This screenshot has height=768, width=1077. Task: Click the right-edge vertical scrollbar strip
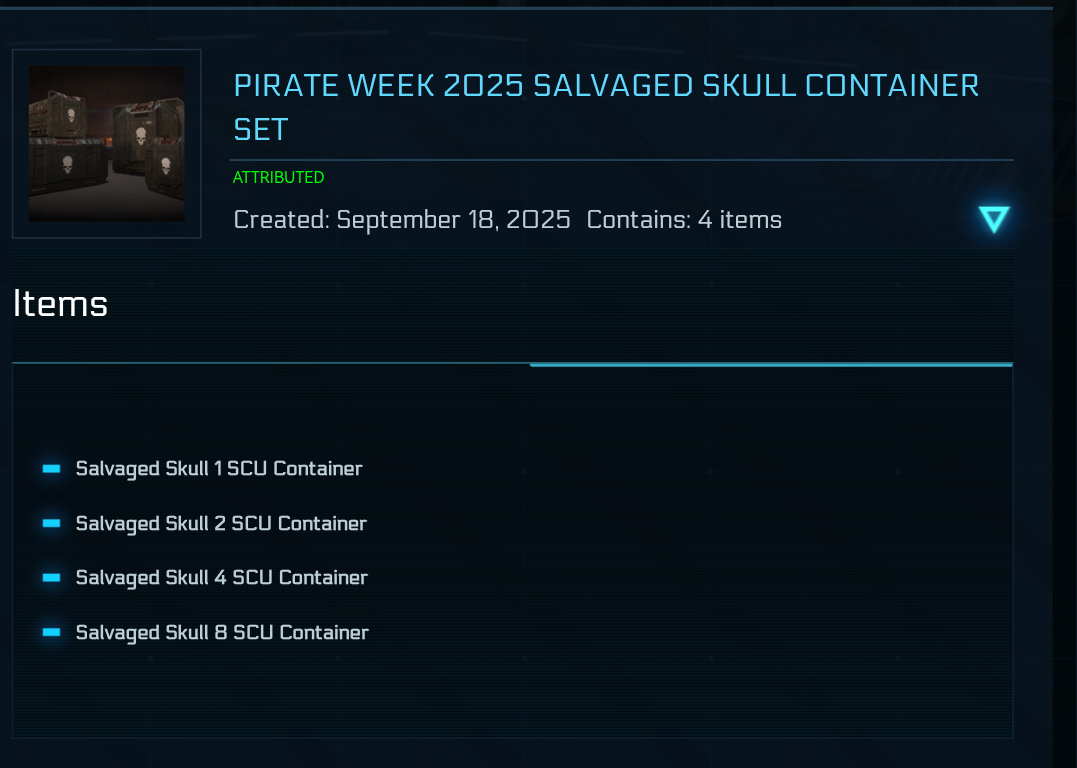[x=1064, y=400]
